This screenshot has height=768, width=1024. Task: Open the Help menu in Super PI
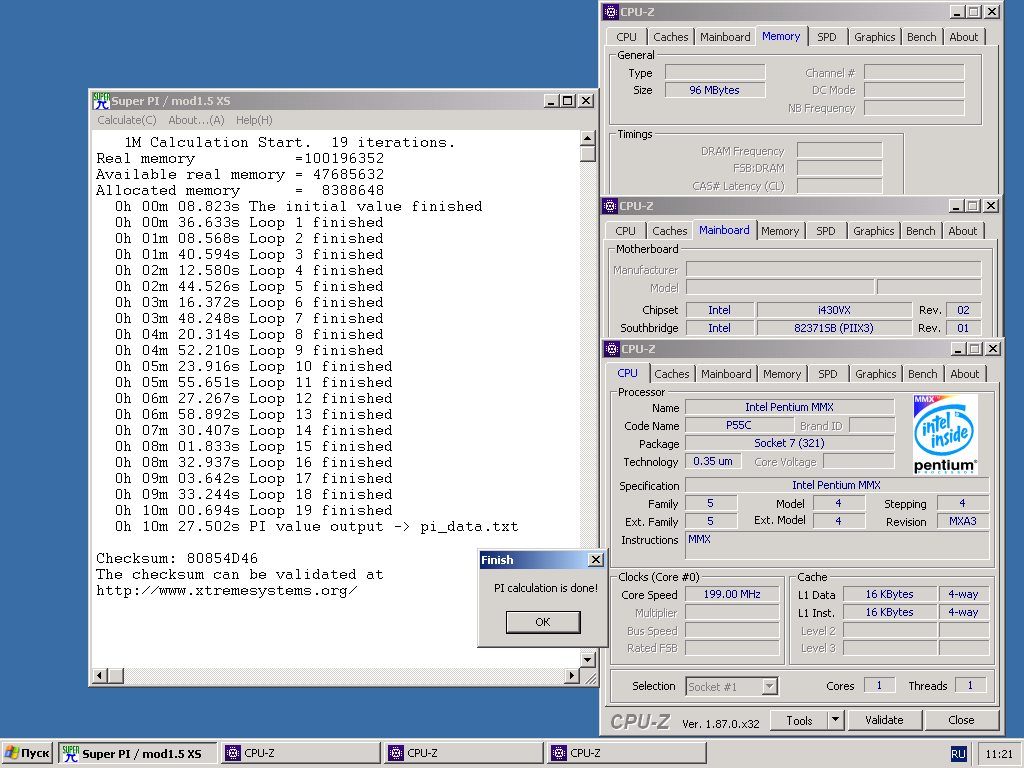click(254, 120)
